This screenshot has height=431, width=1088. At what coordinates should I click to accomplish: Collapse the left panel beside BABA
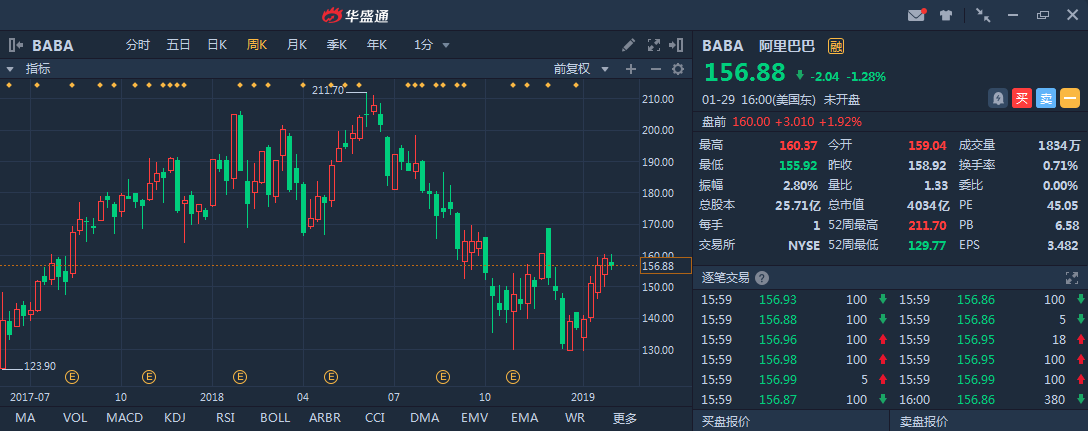tap(15, 45)
